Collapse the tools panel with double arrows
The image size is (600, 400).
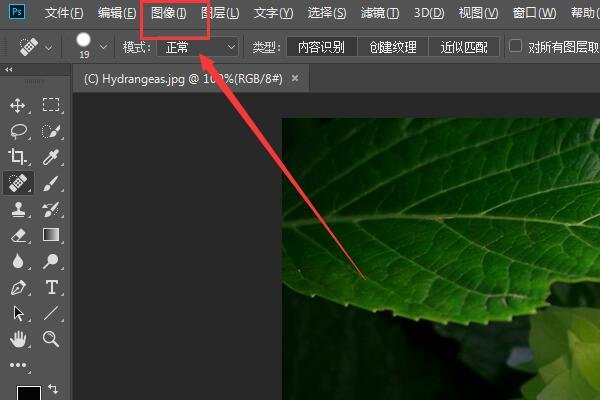9,69
